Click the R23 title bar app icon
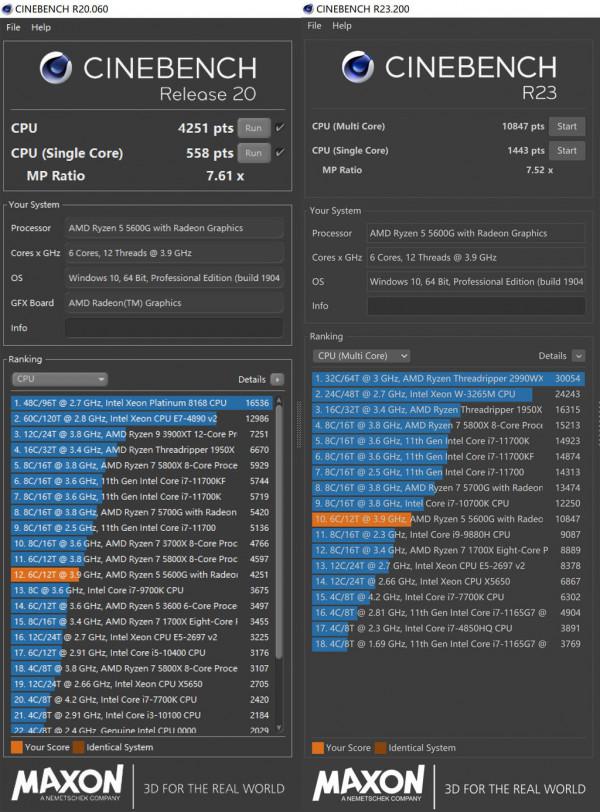 (312, 8)
